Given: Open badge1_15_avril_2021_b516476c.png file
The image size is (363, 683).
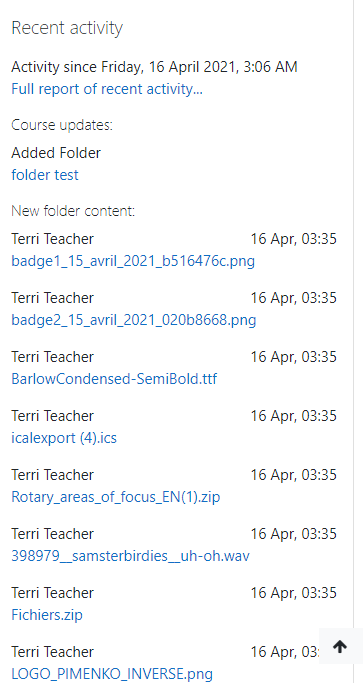Looking at the screenshot, I should 133,261.
